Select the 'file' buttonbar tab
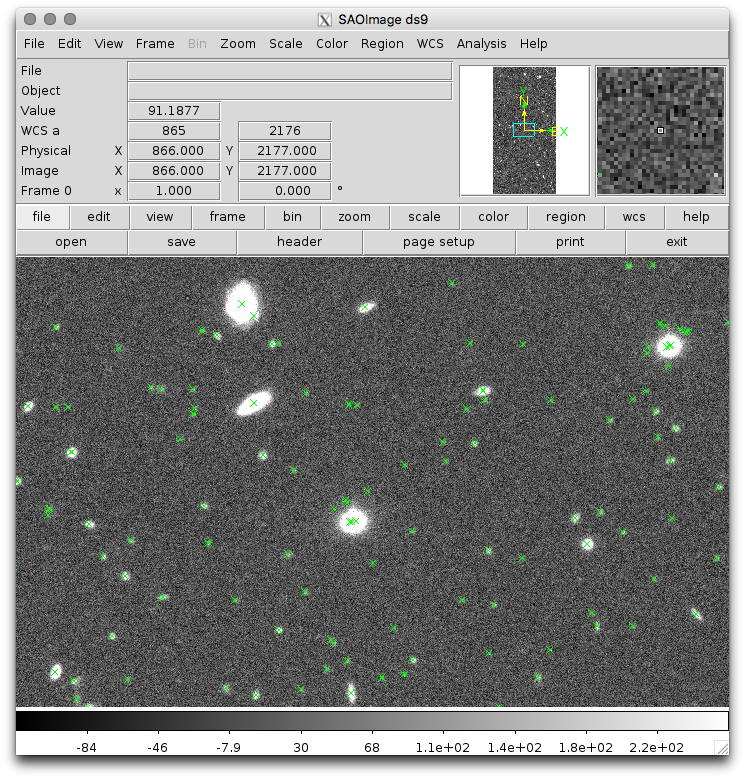 42,217
